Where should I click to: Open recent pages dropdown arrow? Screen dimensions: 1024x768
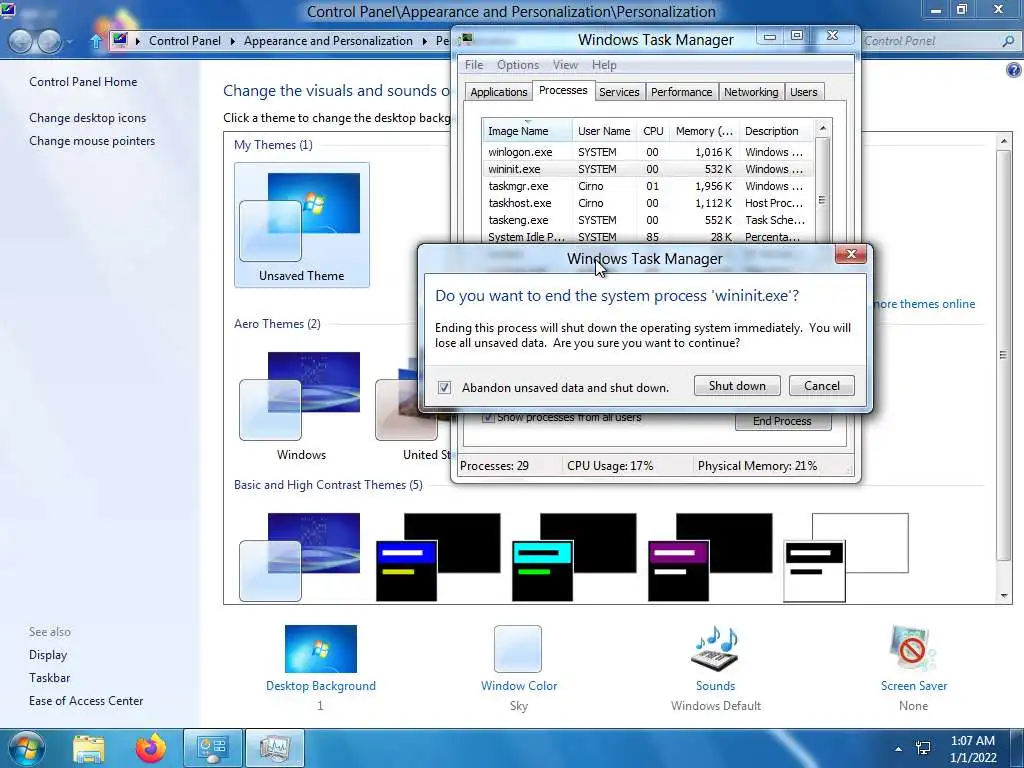tap(69, 42)
